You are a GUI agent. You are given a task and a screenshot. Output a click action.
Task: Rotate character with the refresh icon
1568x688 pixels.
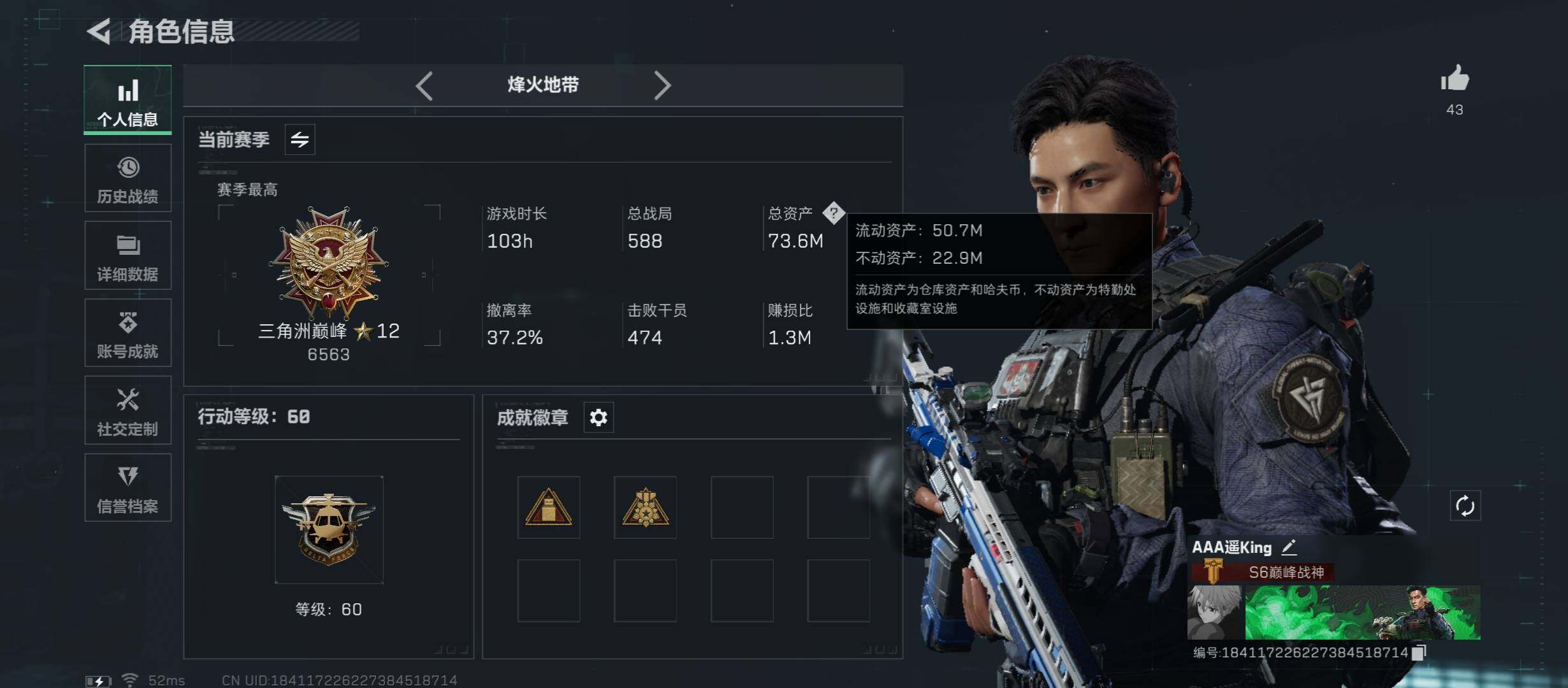tap(1465, 506)
